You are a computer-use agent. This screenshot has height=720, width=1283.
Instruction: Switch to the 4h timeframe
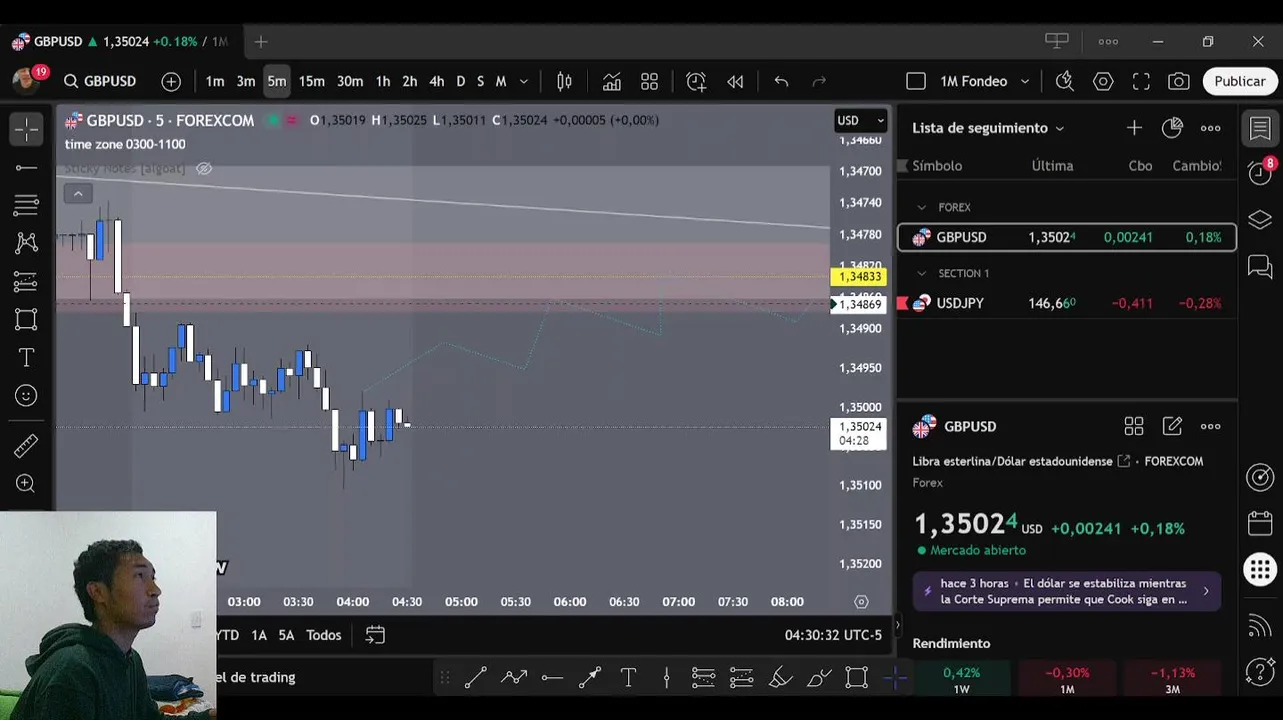(436, 81)
